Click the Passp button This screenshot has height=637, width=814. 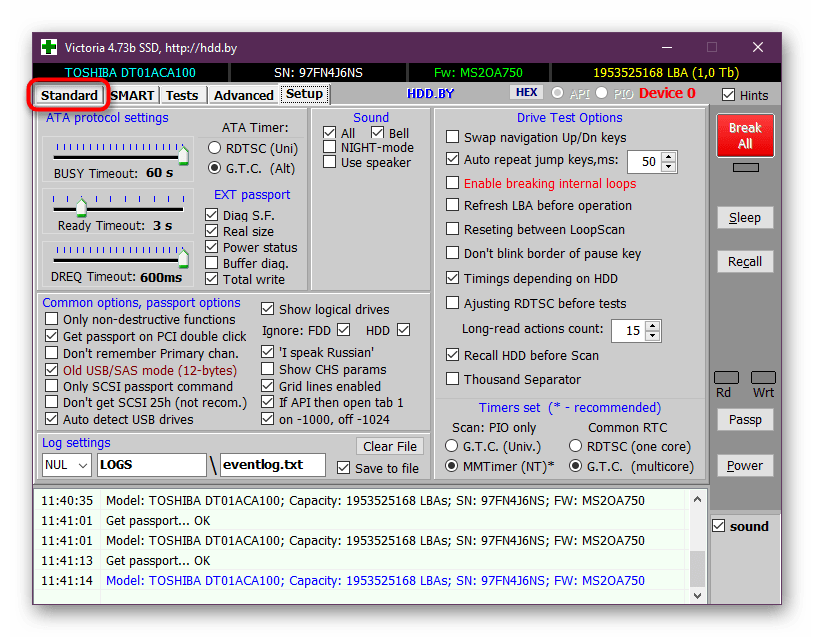click(745, 419)
